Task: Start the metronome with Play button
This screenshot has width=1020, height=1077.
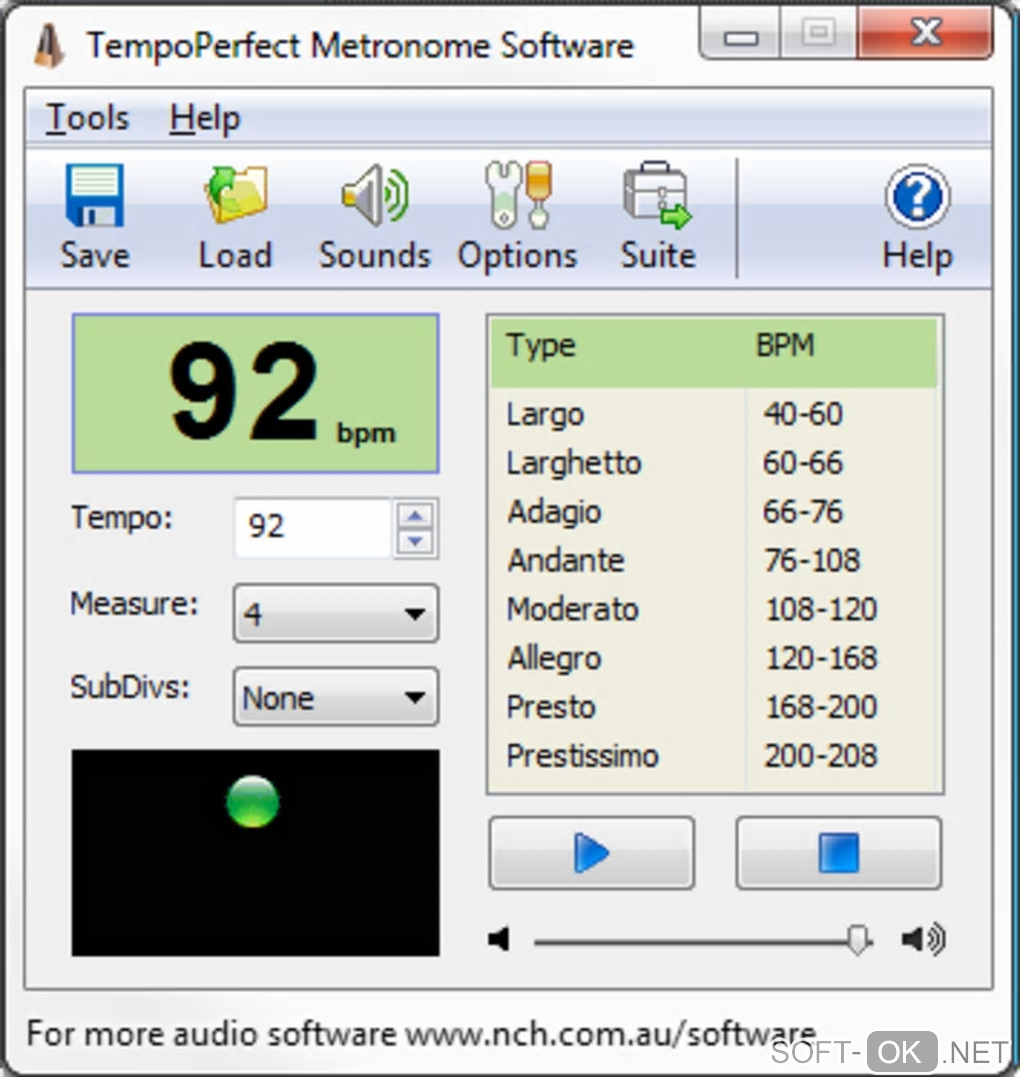Action: click(591, 853)
